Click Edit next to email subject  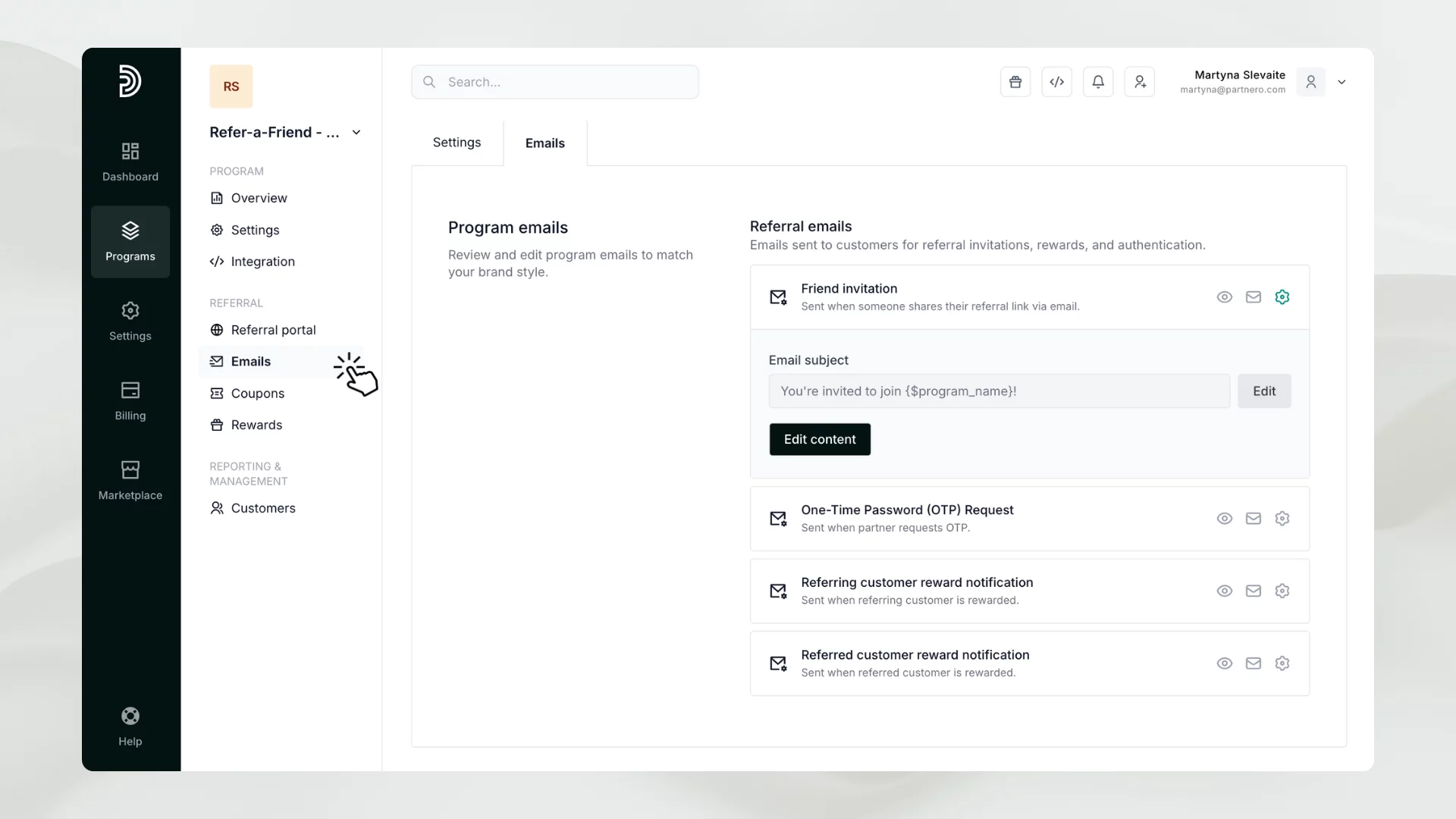[1264, 391]
